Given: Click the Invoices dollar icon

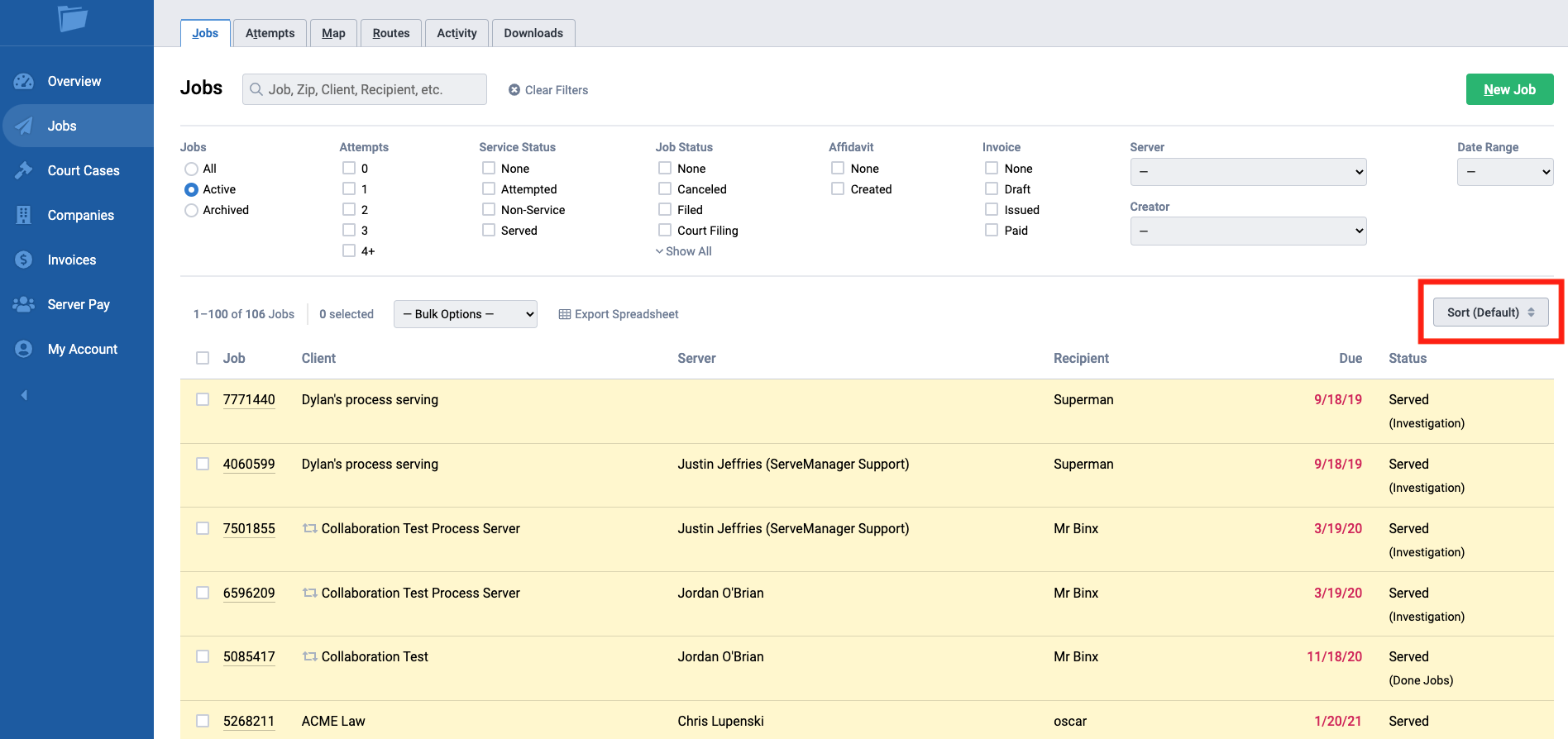Looking at the screenshot, I should tap(24, 260).
